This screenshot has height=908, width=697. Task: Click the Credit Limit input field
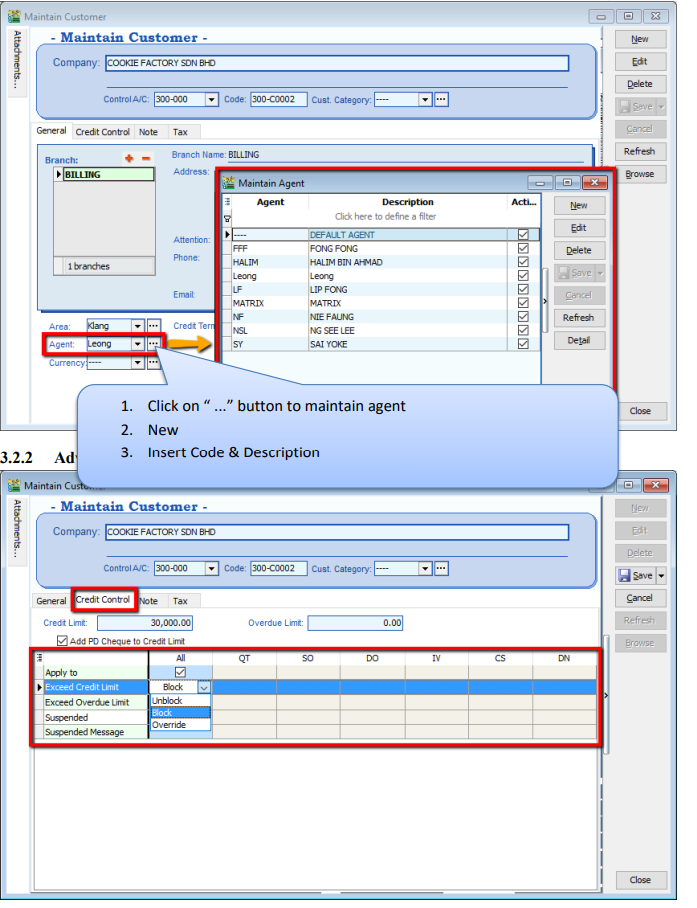pos(145,623)
